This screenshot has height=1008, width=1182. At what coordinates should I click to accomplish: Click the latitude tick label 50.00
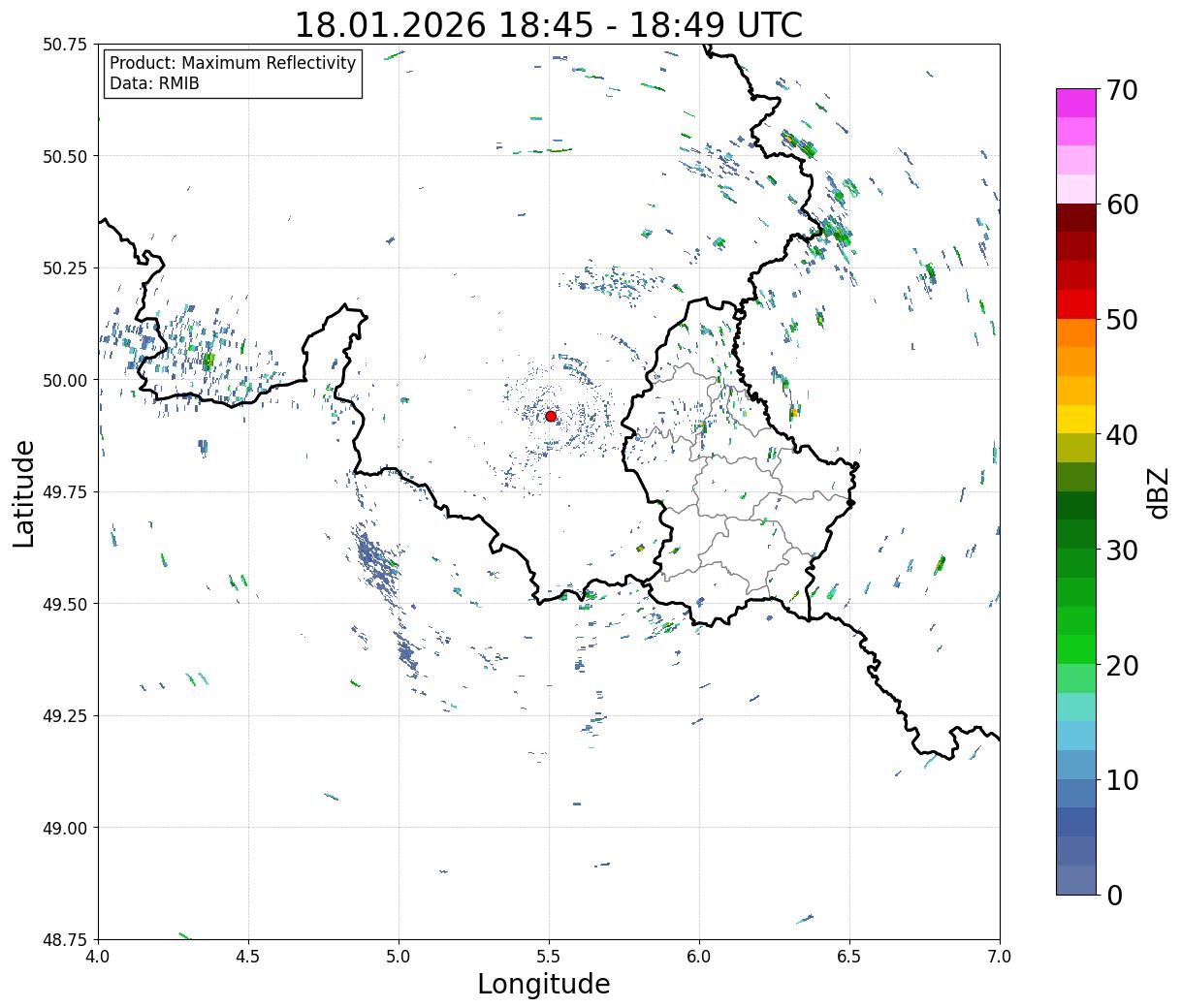(x=65, y=380)
